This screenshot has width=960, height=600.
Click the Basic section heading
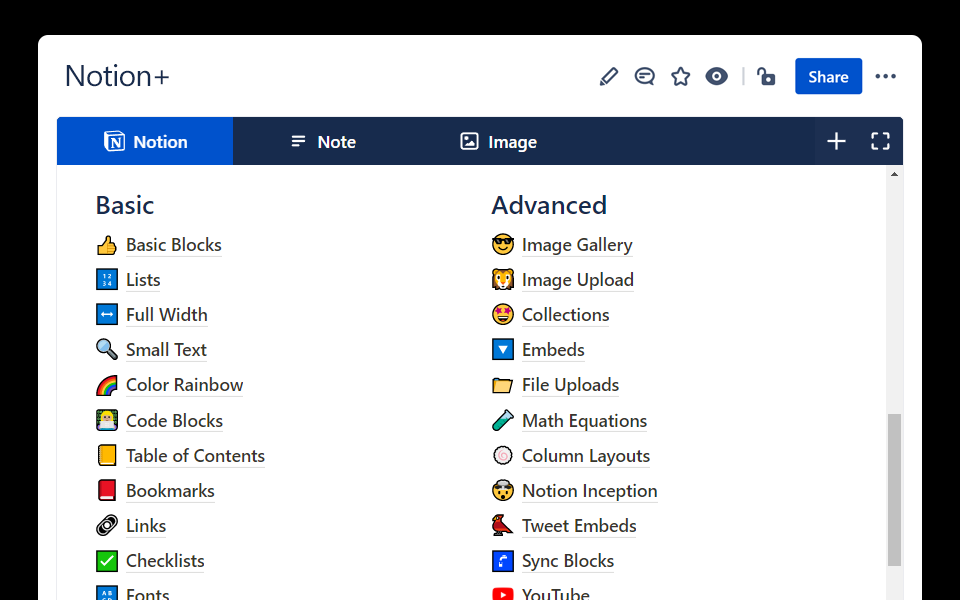click(x=125, y=205)
